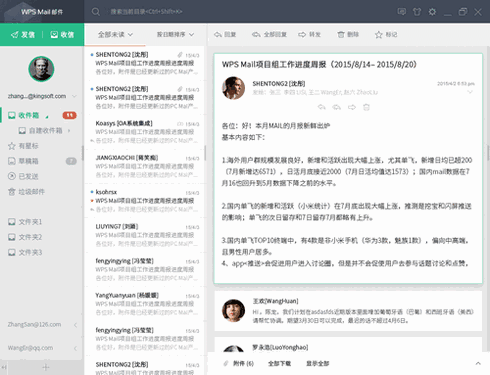Click the WangHuan avatar

click(233, 310)
